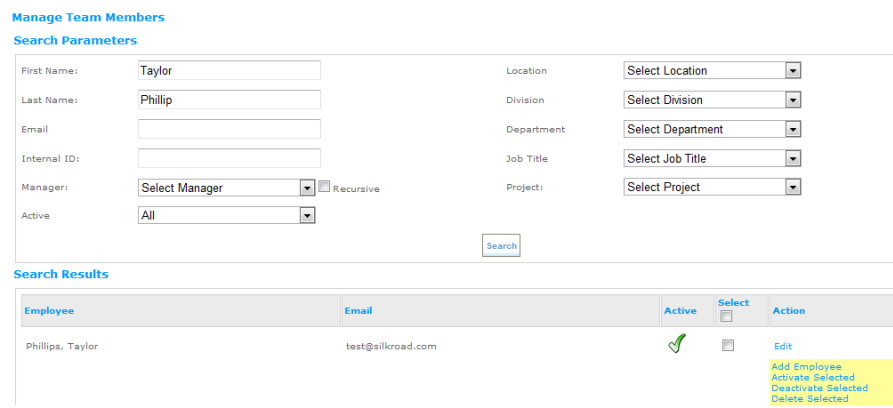The image size is (893, 408).
Task: Enable the Recursive checkbox
Action: [x=324, y=186]
